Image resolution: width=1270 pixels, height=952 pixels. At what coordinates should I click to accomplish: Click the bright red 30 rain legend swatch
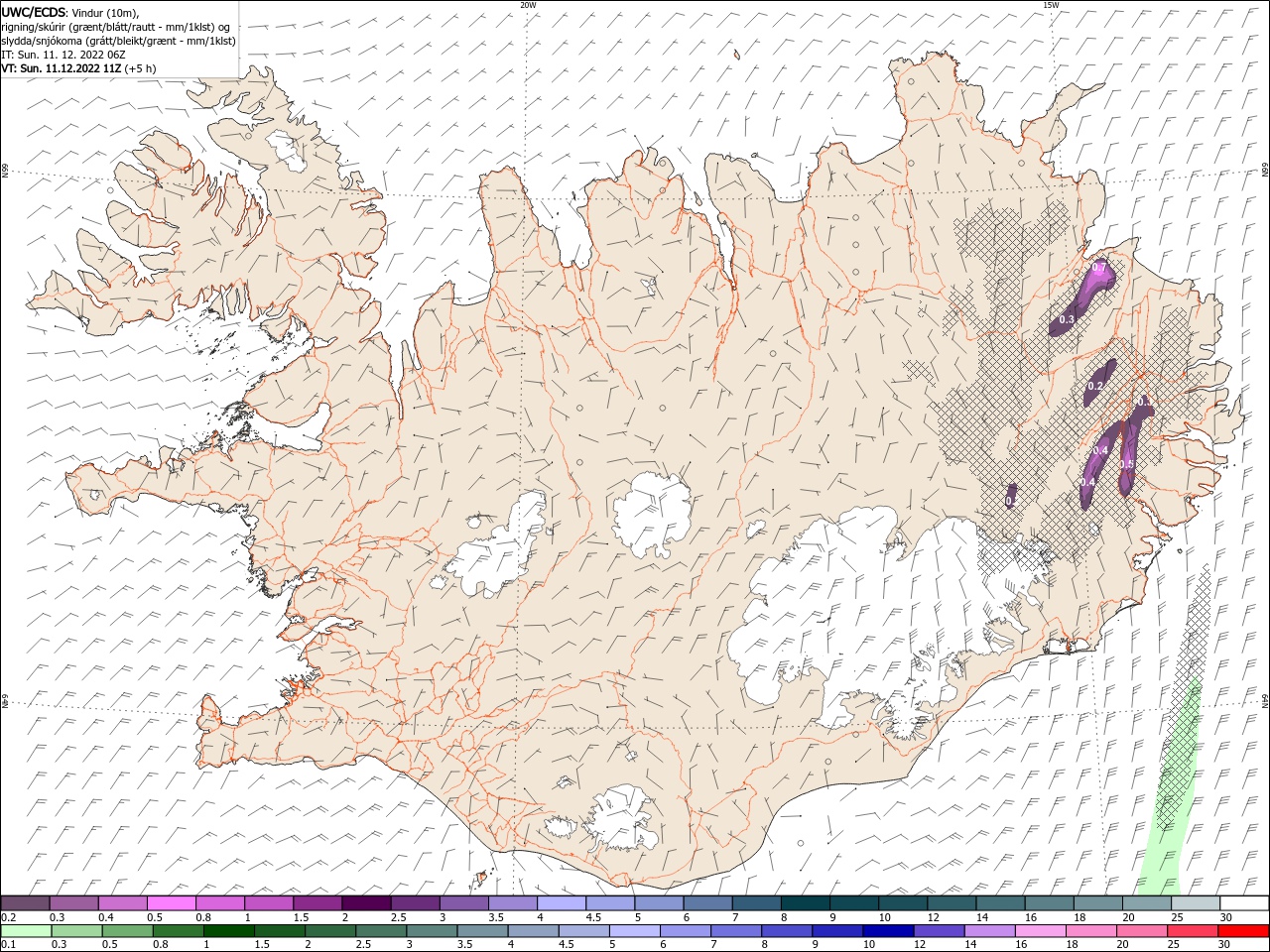pos(1243,931)
